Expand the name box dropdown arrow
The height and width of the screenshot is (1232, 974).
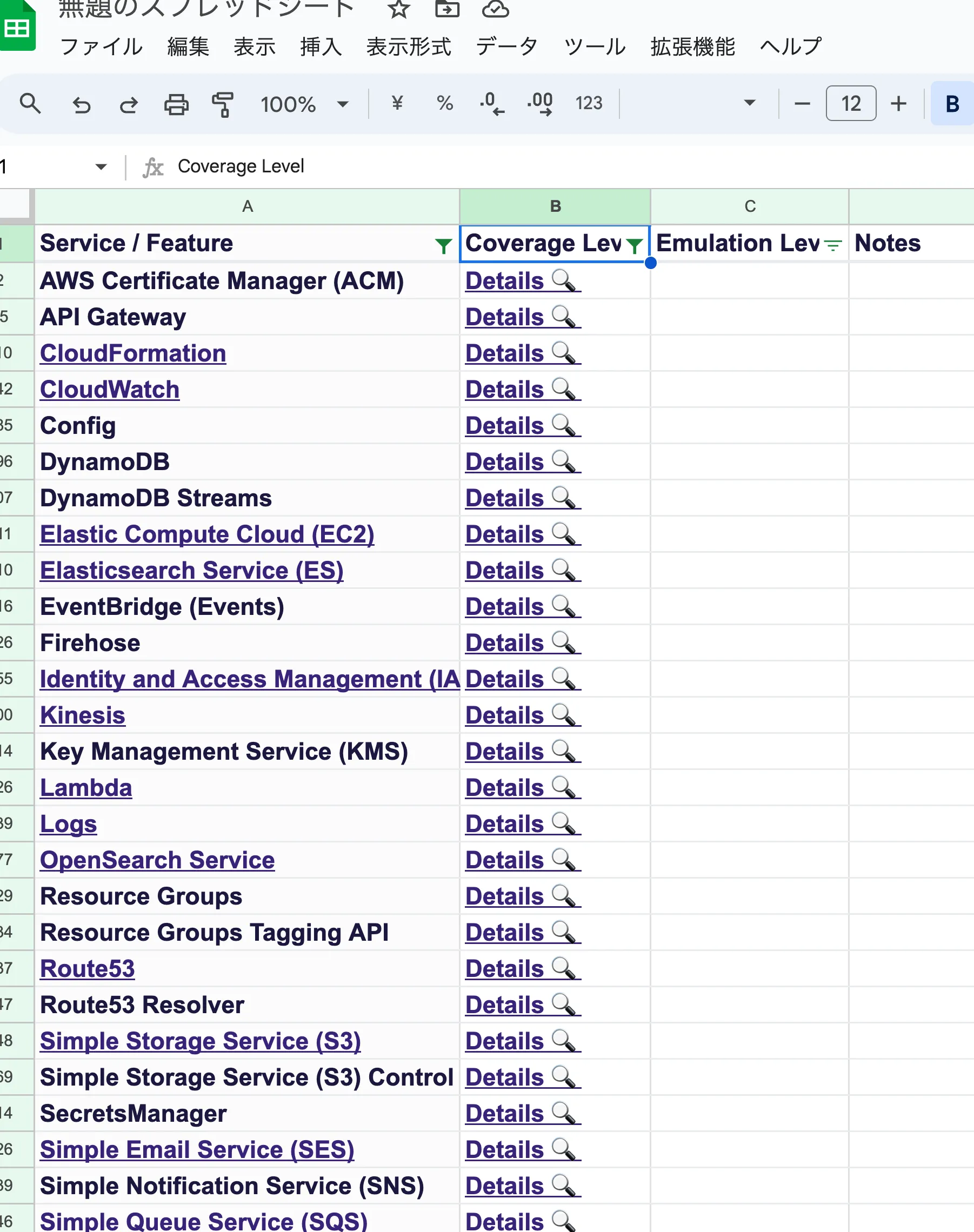coord(101,167)
